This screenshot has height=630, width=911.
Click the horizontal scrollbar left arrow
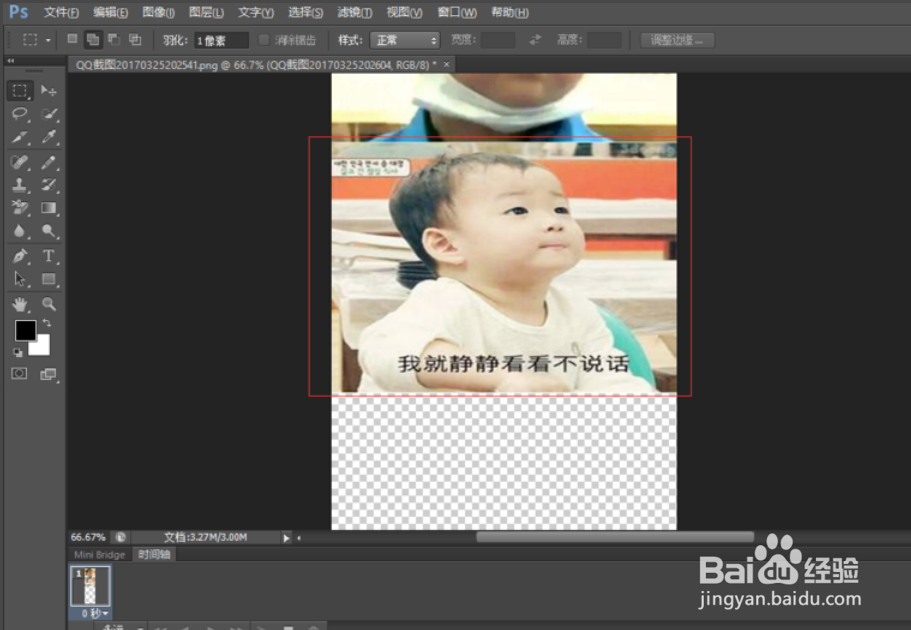tap(299, 538)
